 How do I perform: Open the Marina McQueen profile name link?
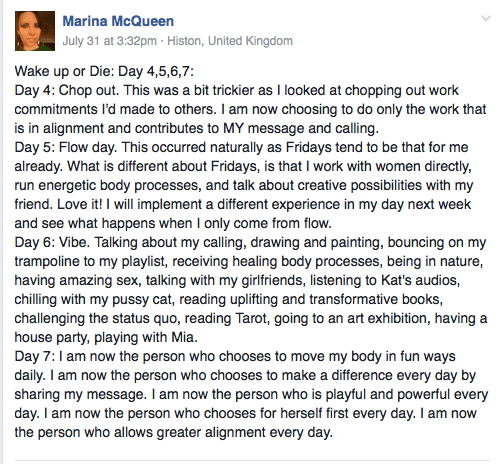(x=118, y=21)
